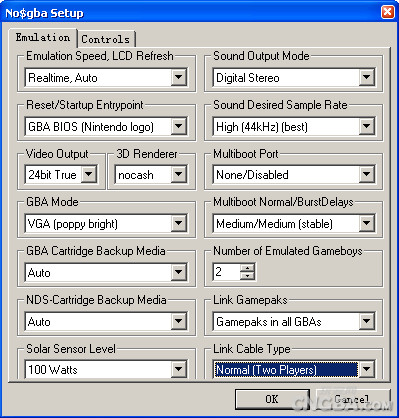The image size is (399, 418).
Task: Decrease Number of Emulated Gameboys
Action: pyautogui.click(x=247, y=276)
